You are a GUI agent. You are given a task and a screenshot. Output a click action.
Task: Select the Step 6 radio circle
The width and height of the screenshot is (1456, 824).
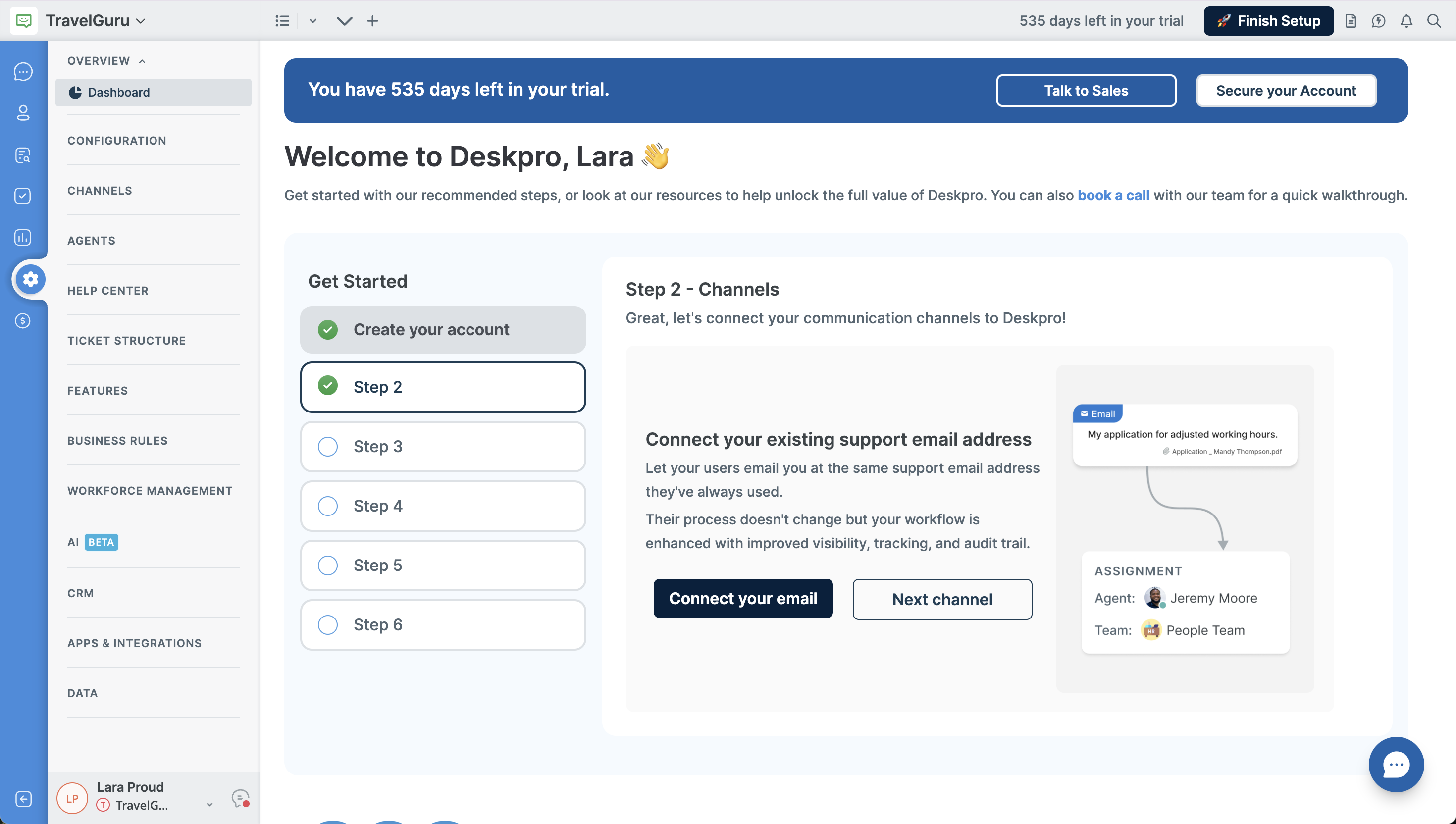pyautogui.click(x=328, y=625)
